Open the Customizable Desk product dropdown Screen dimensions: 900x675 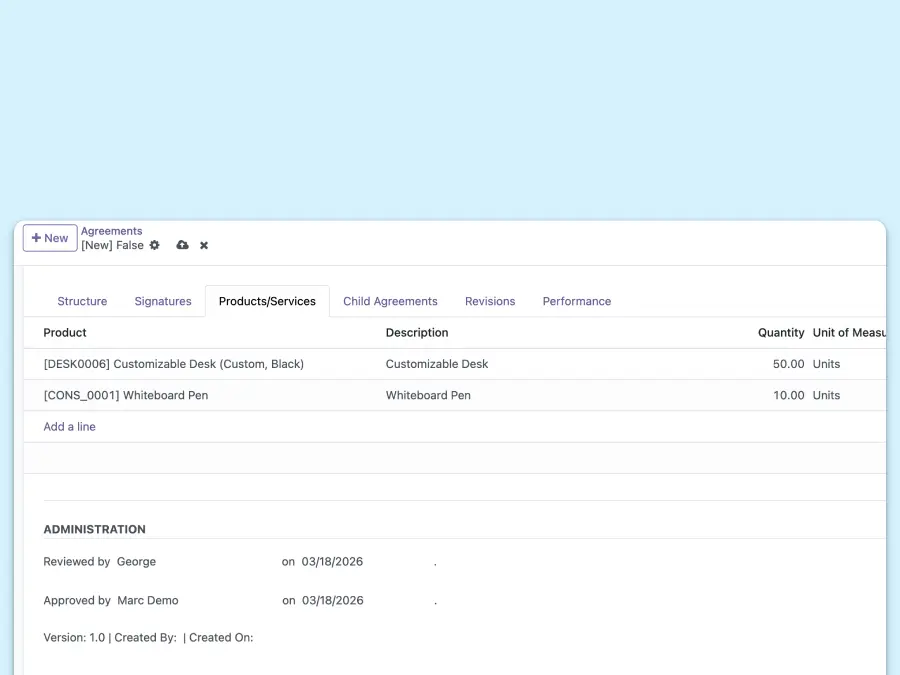pos(173,364)
